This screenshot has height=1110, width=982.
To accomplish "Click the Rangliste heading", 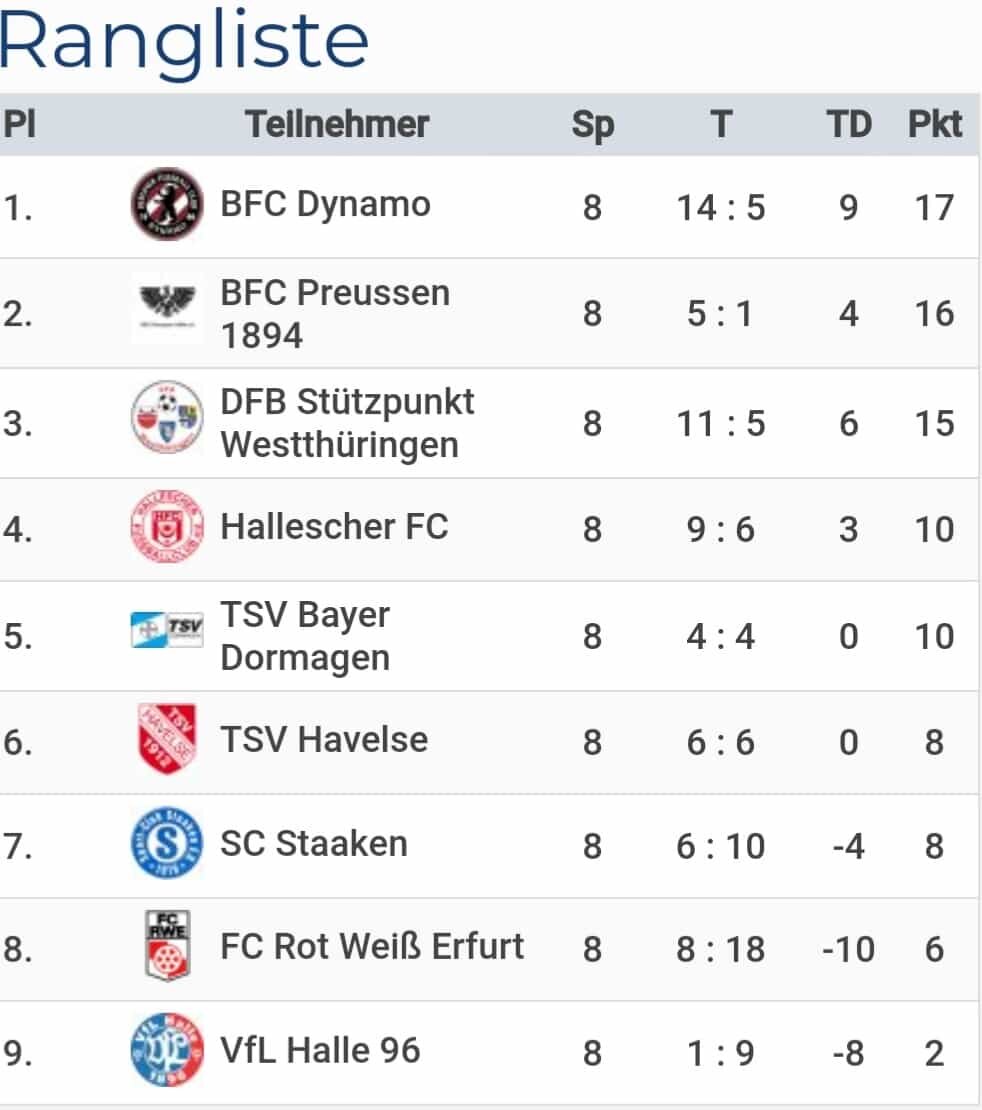I will (184, 42).
